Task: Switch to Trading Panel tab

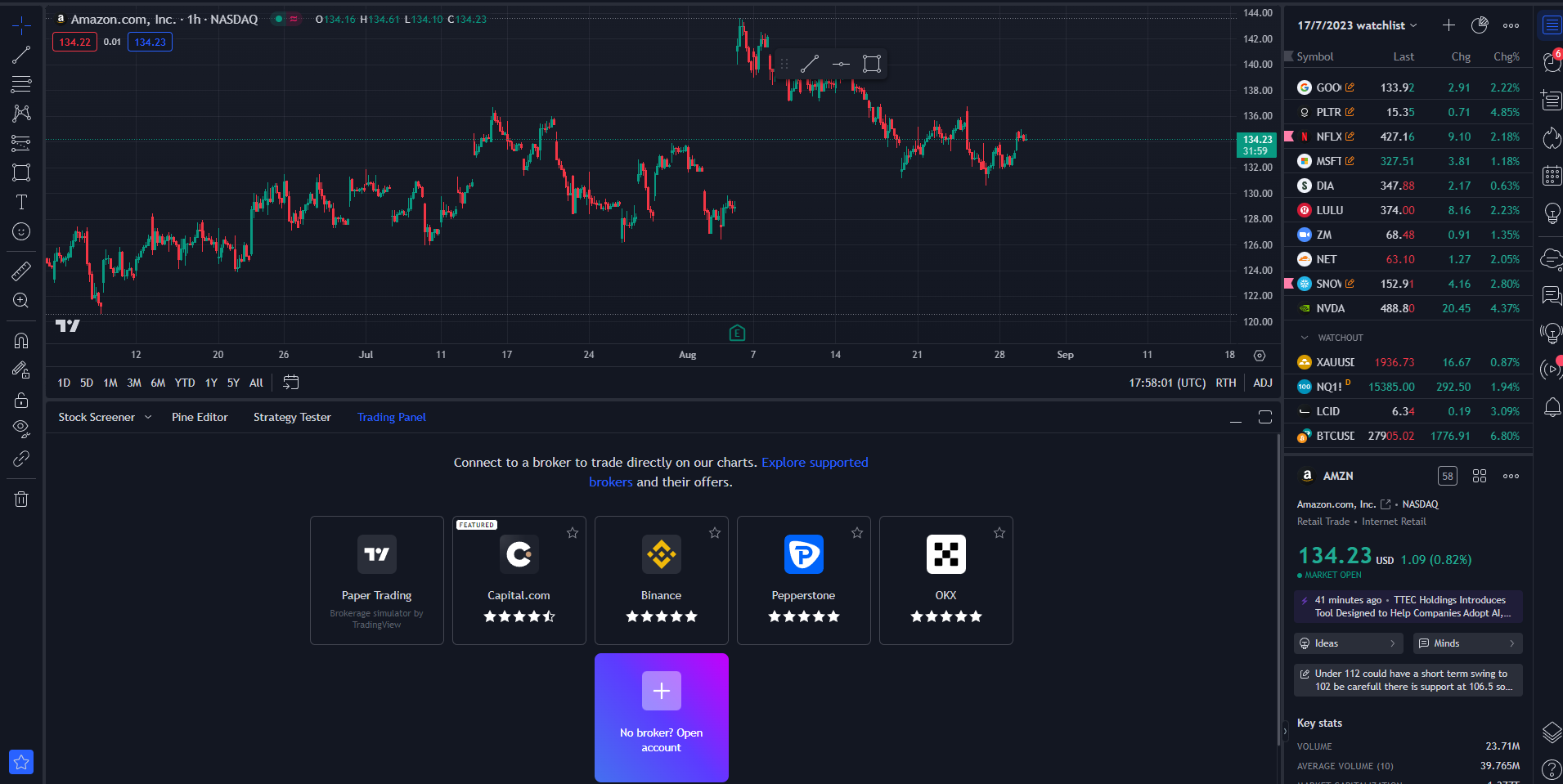Action: pyautogui.click(x=392, y=417)
